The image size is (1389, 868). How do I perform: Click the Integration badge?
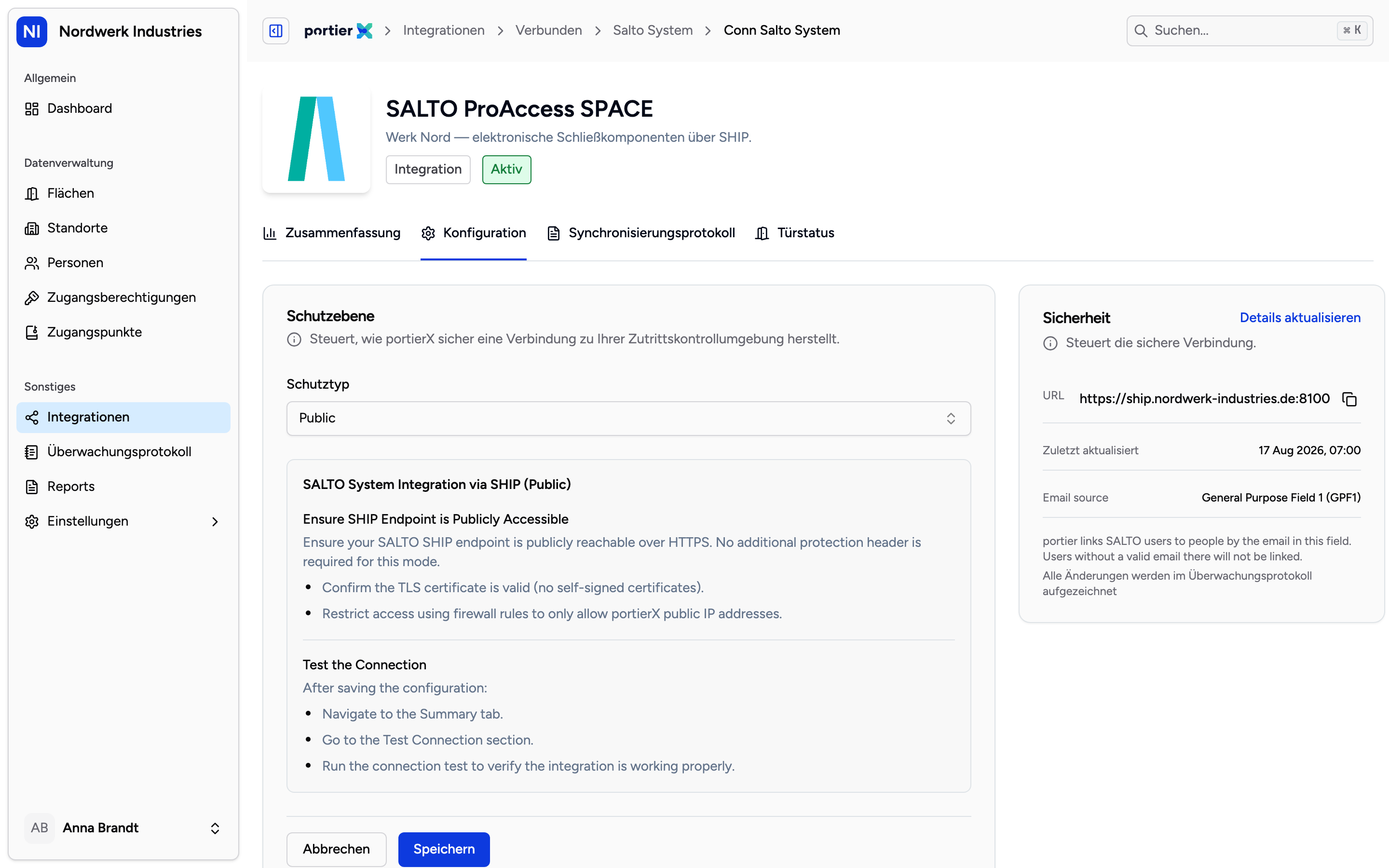(428, 169)
